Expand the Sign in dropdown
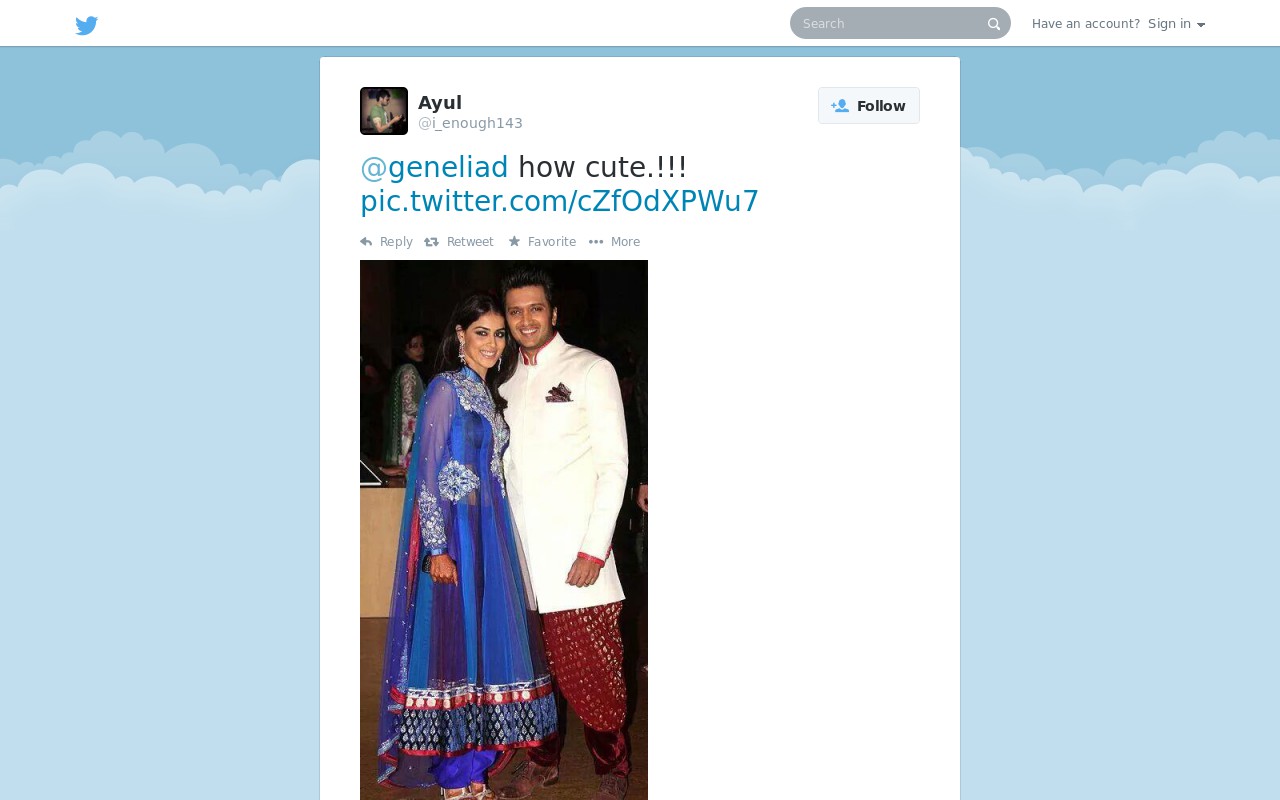 coord(1176,24)
